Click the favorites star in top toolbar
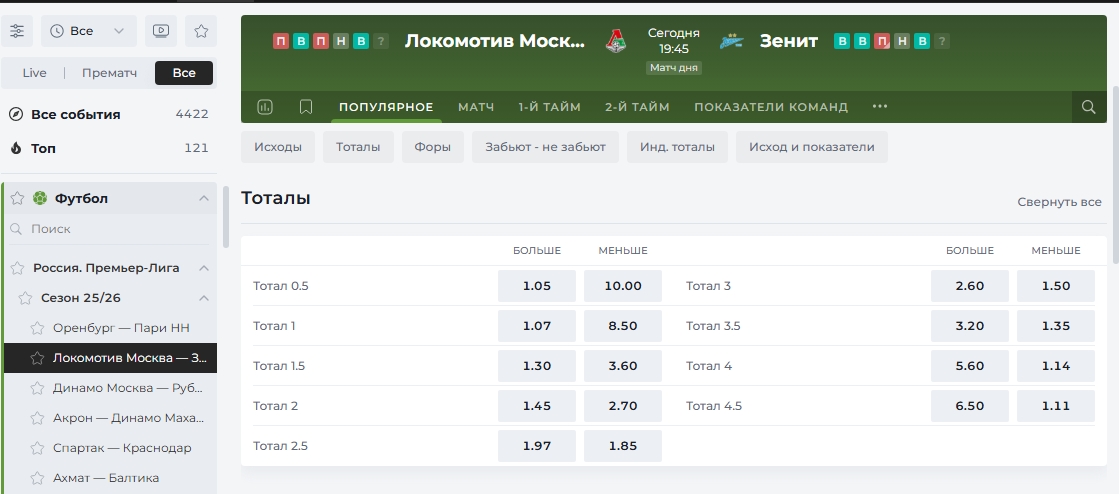This screenshot has width=1119, height=494. click(x=201, y=31)
